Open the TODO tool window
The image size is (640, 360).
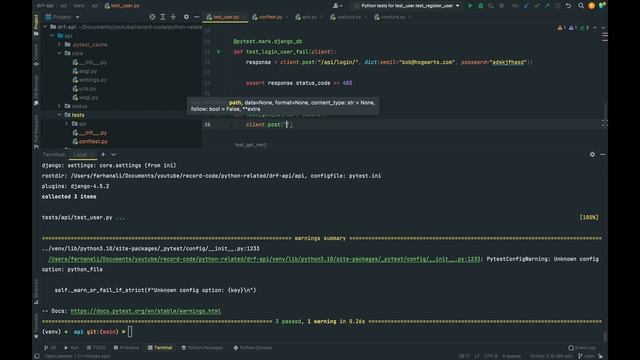[x=96, y=348]
